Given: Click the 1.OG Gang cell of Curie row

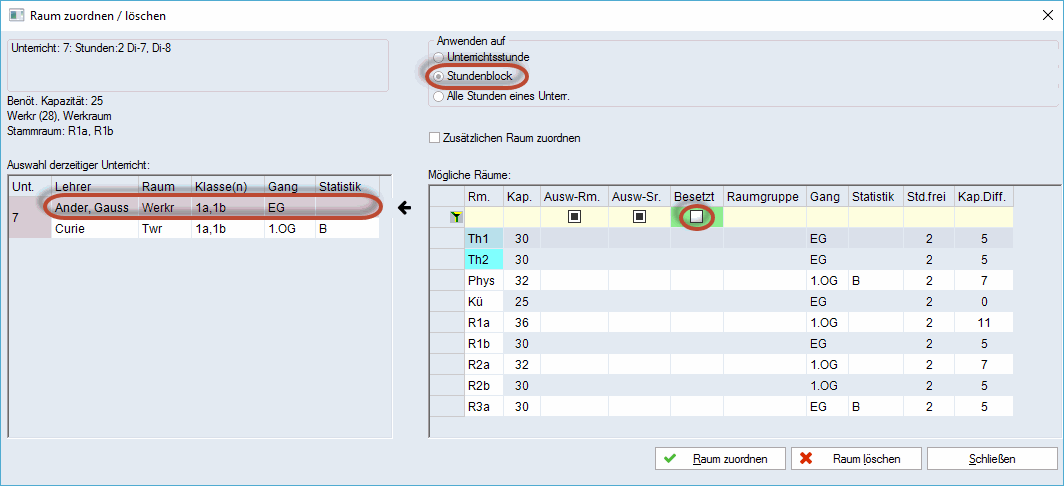Looking at the screenshot, I should coord(289,228).
